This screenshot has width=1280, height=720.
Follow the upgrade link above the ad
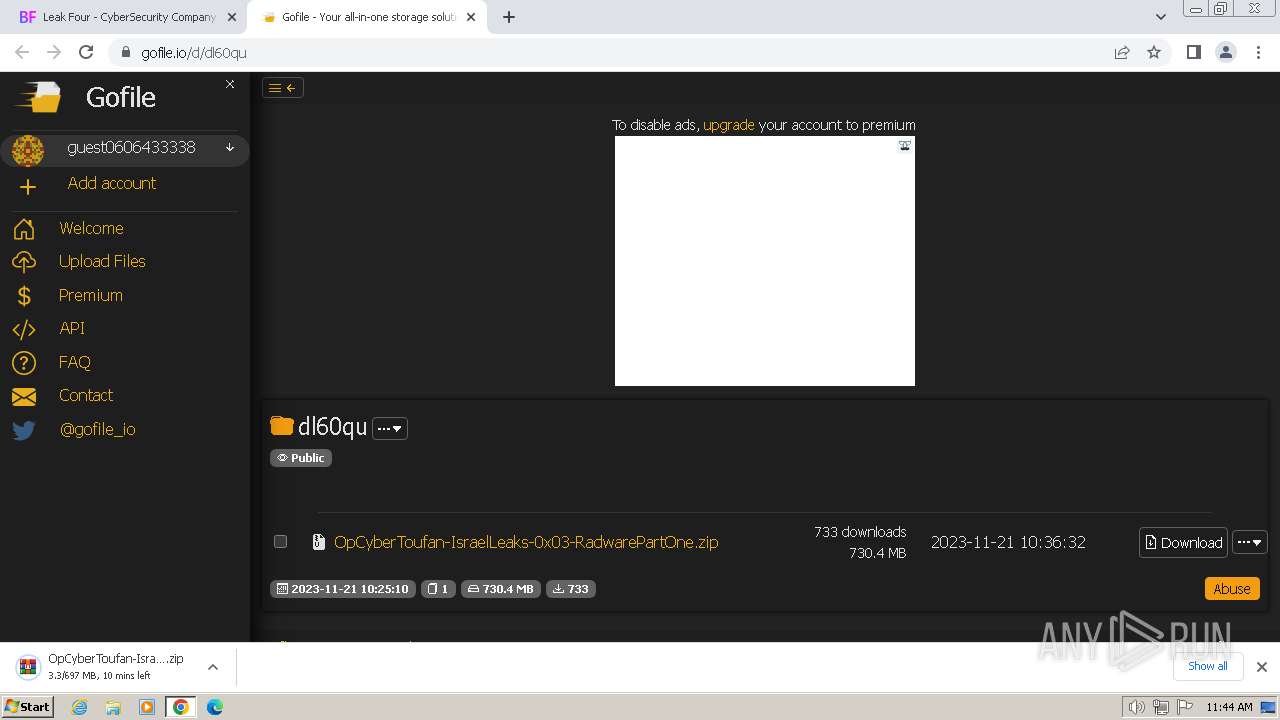[729, 125]
